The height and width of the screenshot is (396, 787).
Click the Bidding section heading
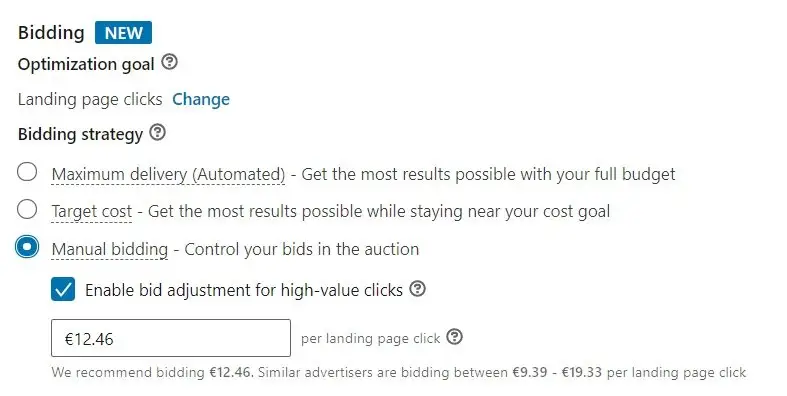[51, 33]
